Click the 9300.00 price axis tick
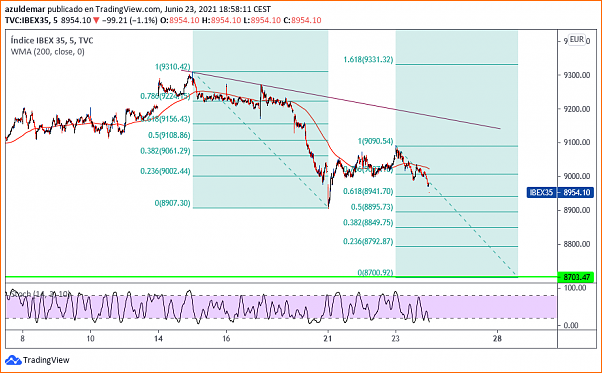This screenshot has height=373, width=602. click(577, 75)
